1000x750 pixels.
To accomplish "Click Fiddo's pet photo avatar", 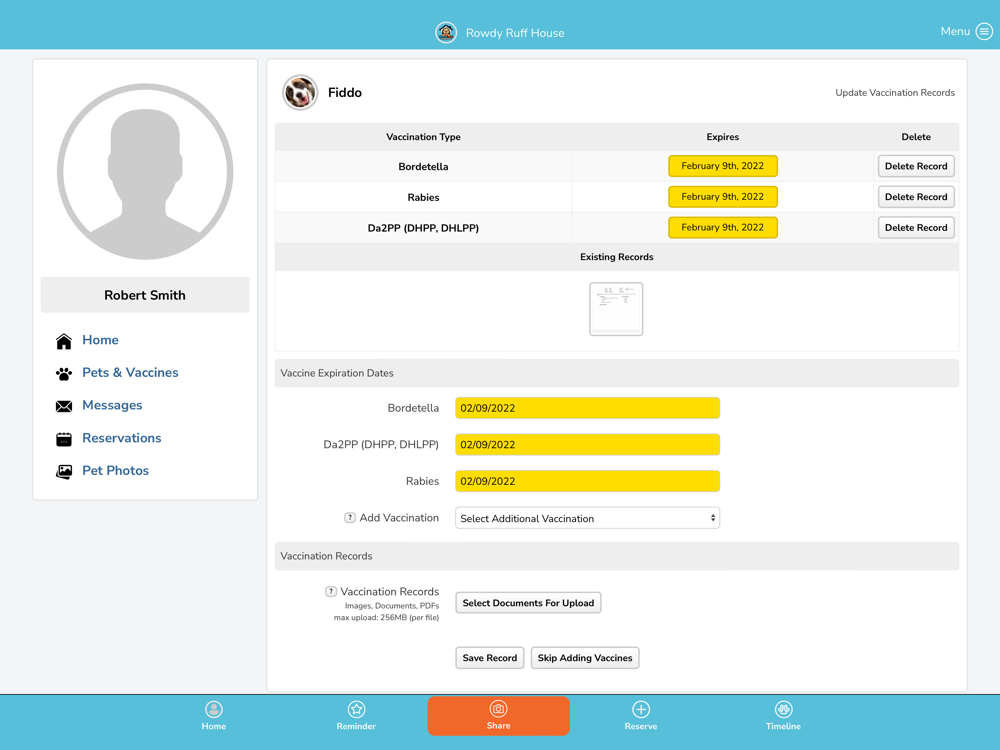I will coord(300,92).
